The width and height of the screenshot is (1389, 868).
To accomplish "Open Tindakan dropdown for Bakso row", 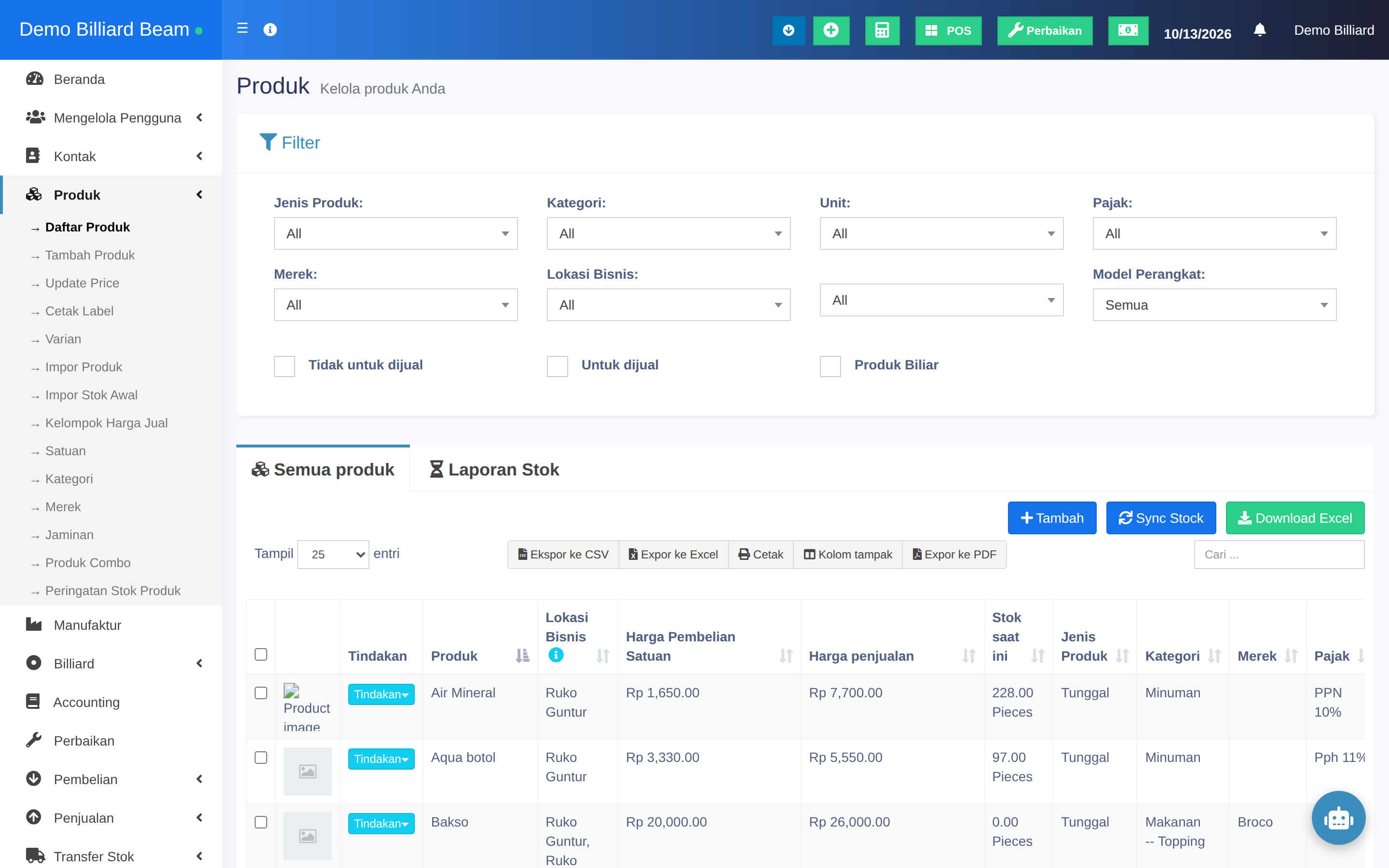I will (381, 823).
